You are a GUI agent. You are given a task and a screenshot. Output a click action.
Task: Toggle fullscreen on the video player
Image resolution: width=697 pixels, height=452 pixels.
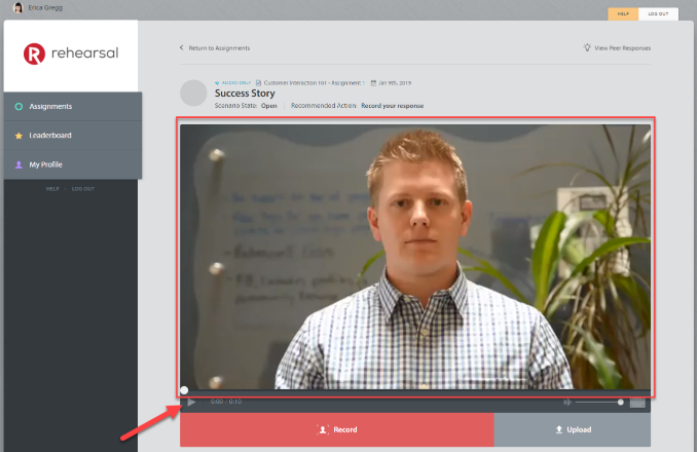[x=637, y=402]
